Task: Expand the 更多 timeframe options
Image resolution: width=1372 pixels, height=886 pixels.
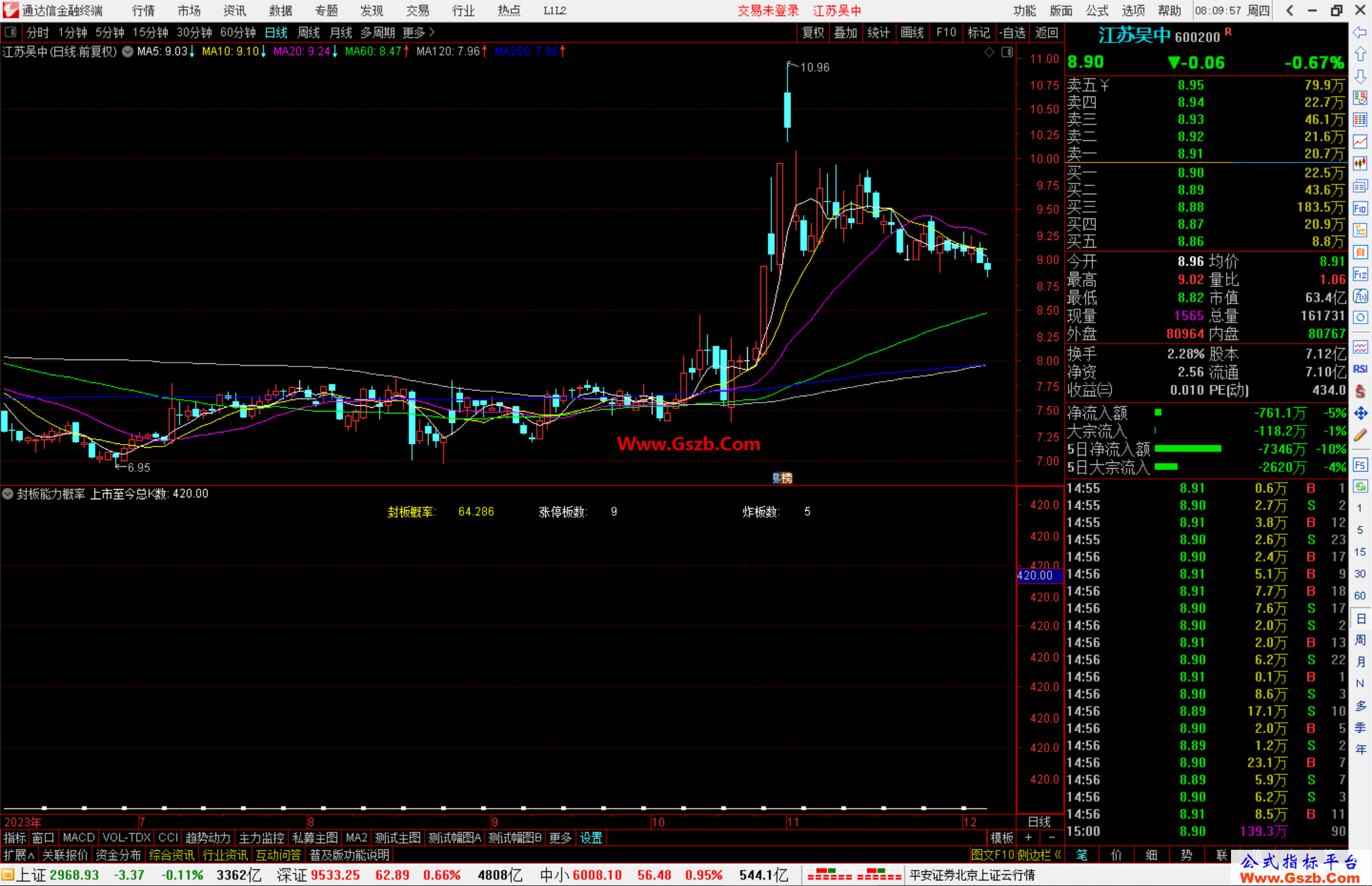Action: [x=418, y=32]
